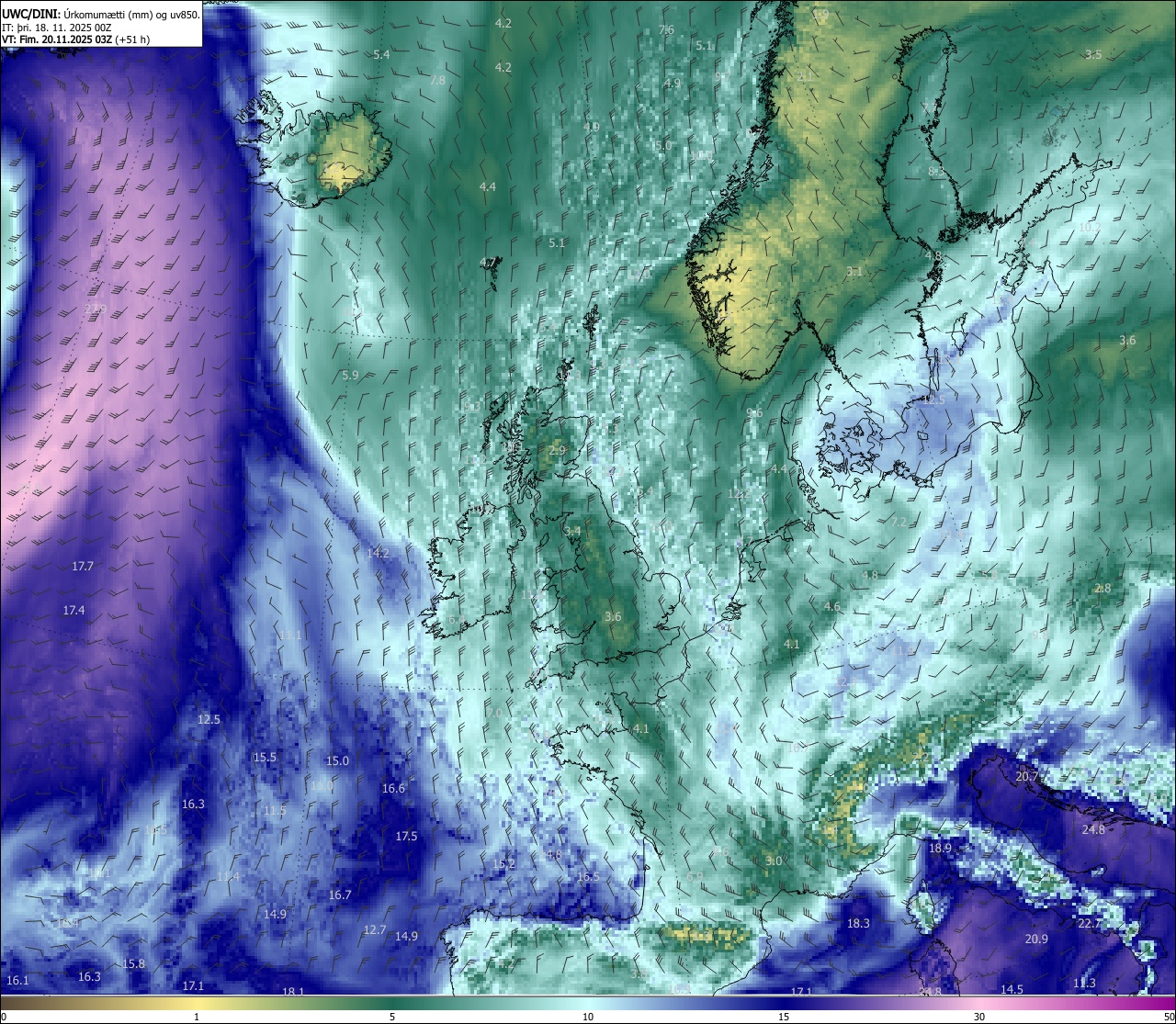Click the precipitable water color scale bar

tap(588, 1003)
